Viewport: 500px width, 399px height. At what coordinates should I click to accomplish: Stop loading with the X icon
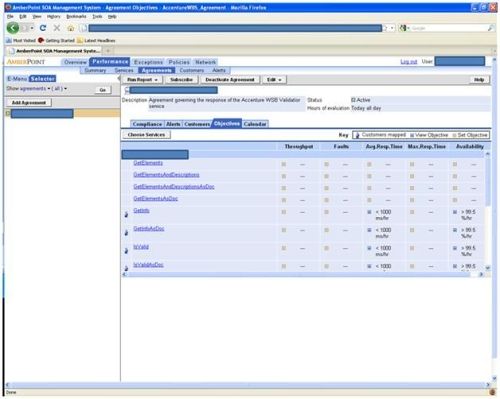tap(57, 28)
